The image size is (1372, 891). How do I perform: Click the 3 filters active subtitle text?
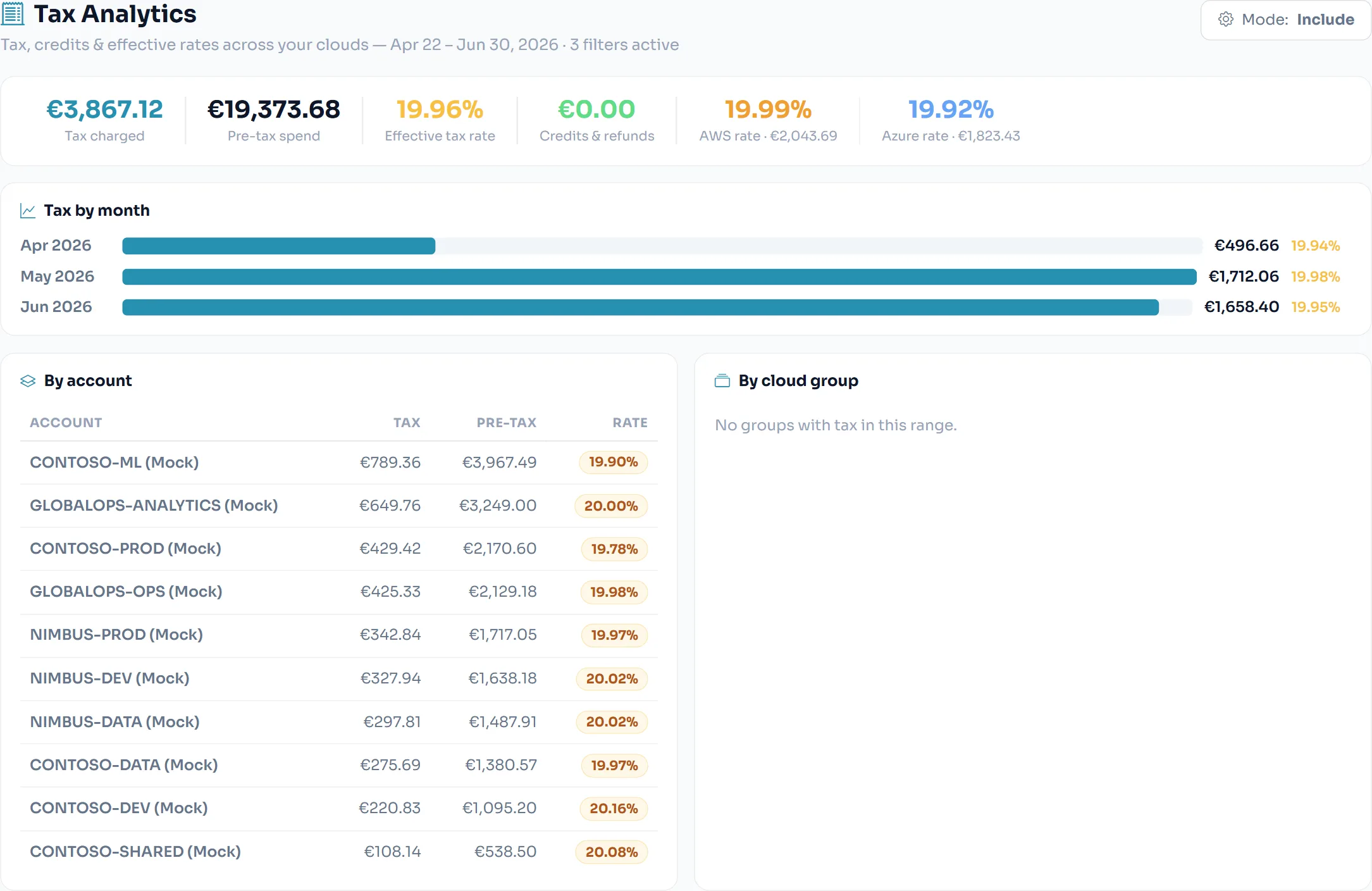click(624, 45)
